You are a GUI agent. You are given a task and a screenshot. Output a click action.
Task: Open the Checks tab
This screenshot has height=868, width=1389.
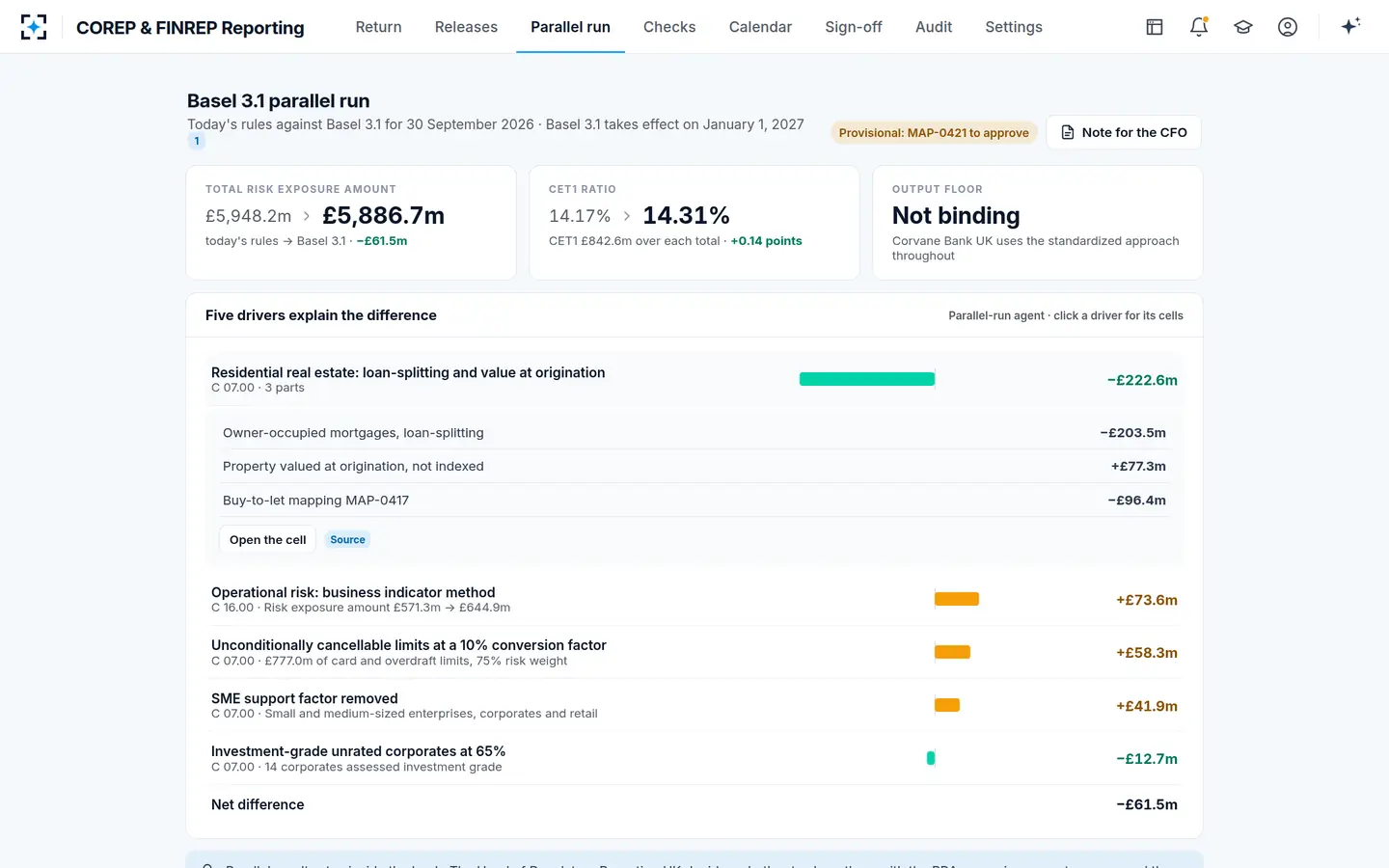(x=669, y=27)
